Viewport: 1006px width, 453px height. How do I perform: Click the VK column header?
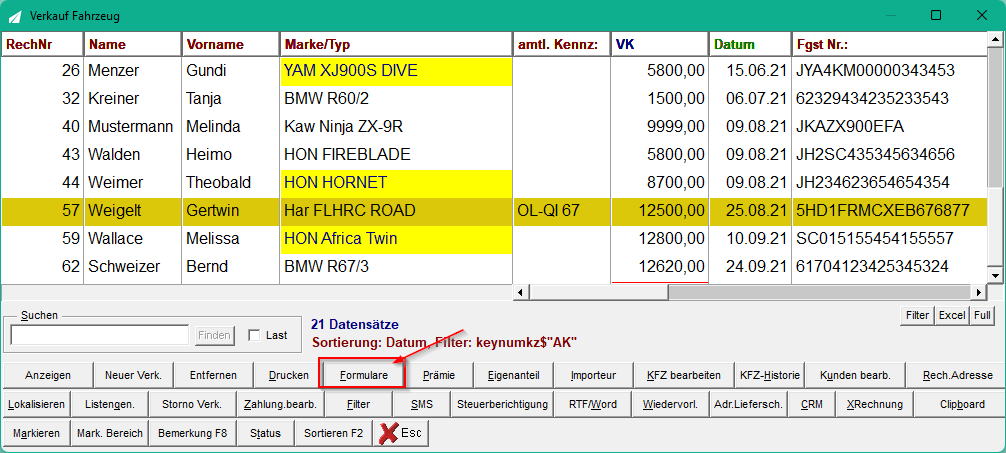660,44
